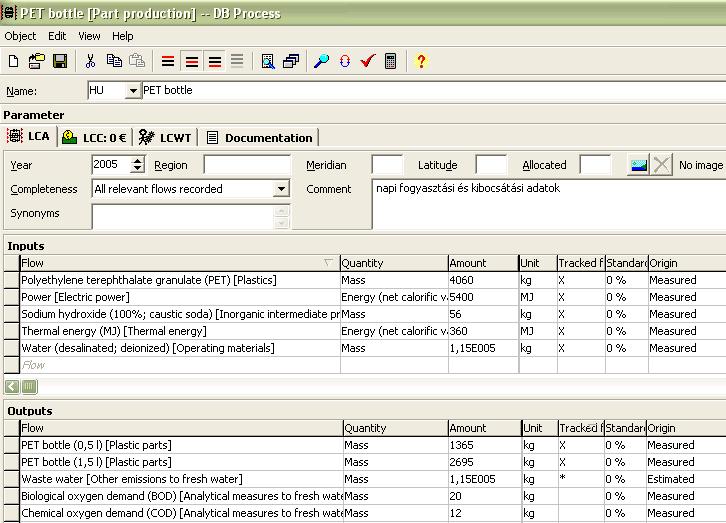
Task: Click the New document toolbar icon
Action: (13, 61)
